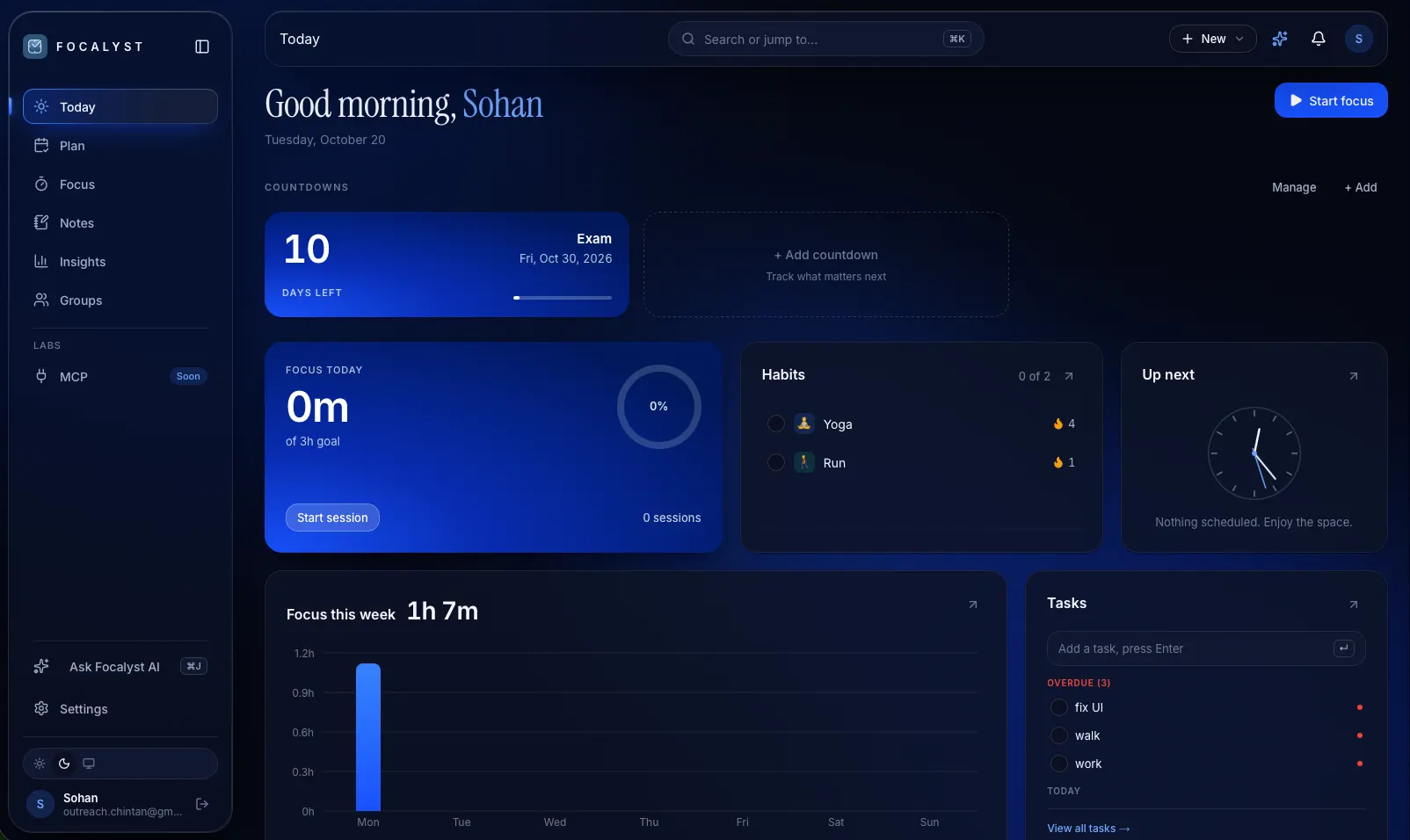The width and height of the screenshot is (1410, 840).
Task: Click the Start focus button
Action: click(x=1331, y=100)
